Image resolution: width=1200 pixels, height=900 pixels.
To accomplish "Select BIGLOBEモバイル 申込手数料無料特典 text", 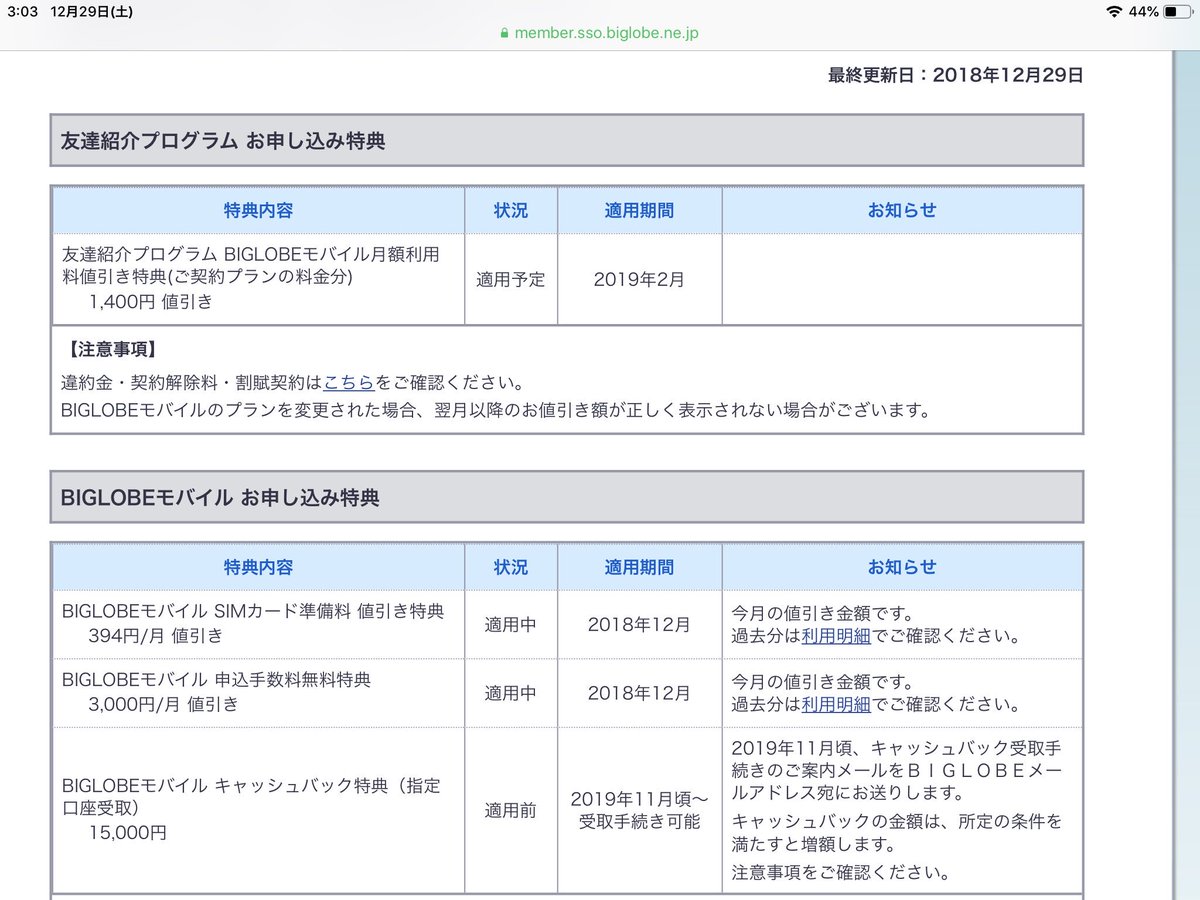I will pos(216,680).
